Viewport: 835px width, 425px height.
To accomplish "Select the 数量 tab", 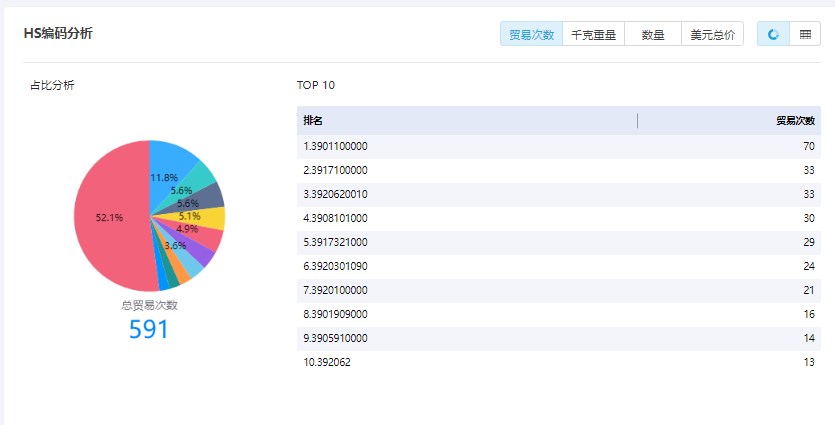I will (653, 34).
